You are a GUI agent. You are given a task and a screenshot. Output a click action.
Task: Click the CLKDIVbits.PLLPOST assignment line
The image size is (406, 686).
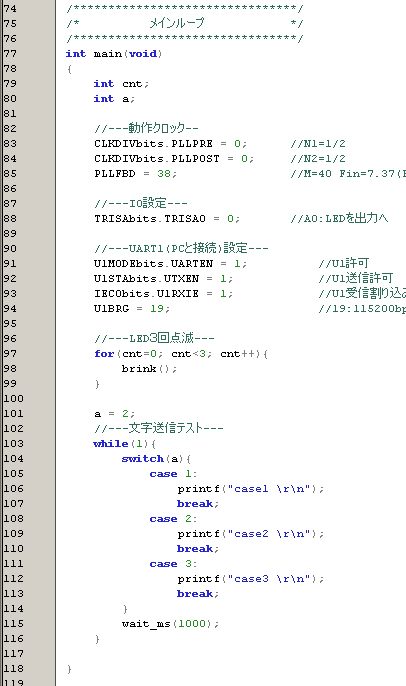(174, 159)
